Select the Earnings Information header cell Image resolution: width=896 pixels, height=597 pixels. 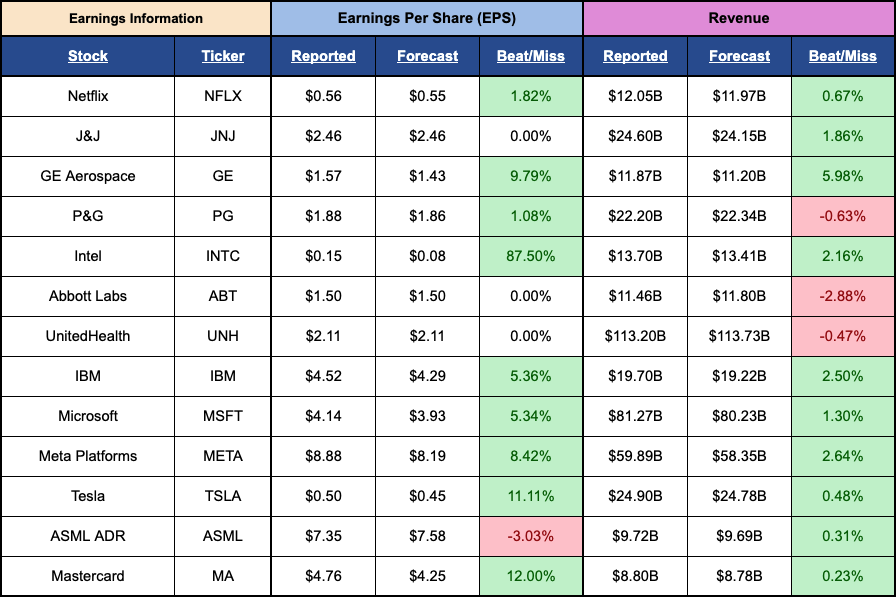point(135,18)
